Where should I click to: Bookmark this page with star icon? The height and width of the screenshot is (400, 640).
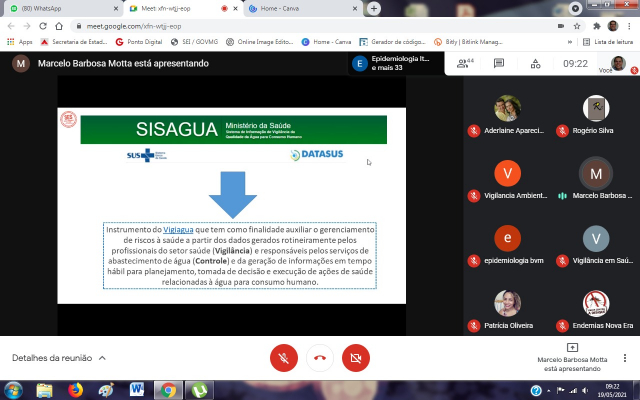coord(577,26)
